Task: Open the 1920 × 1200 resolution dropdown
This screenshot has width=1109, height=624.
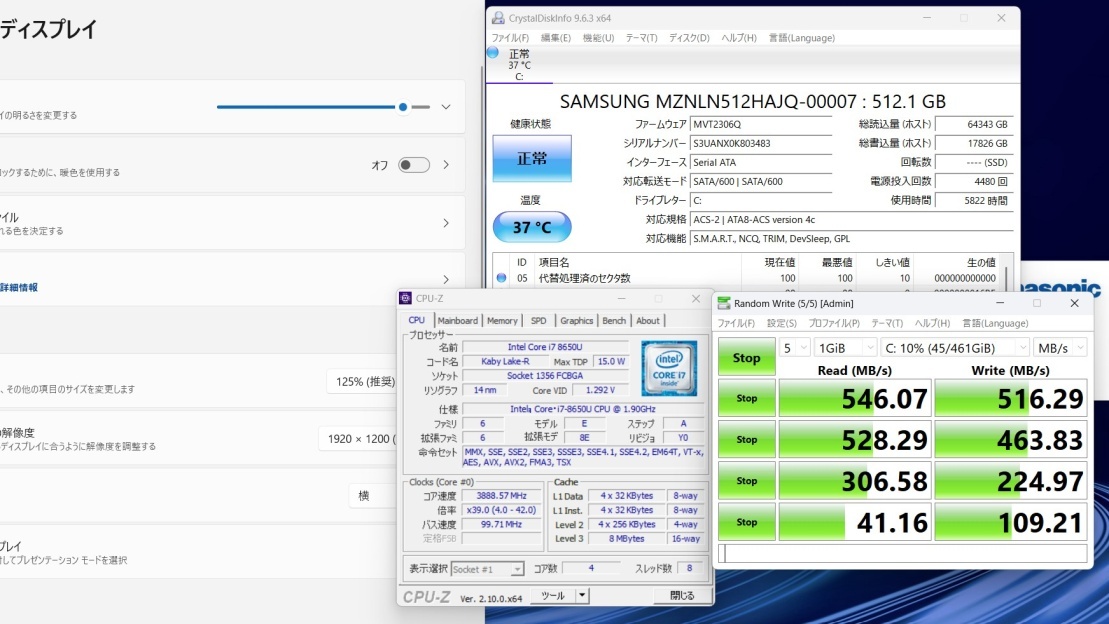Action: [x=358, y=439]
